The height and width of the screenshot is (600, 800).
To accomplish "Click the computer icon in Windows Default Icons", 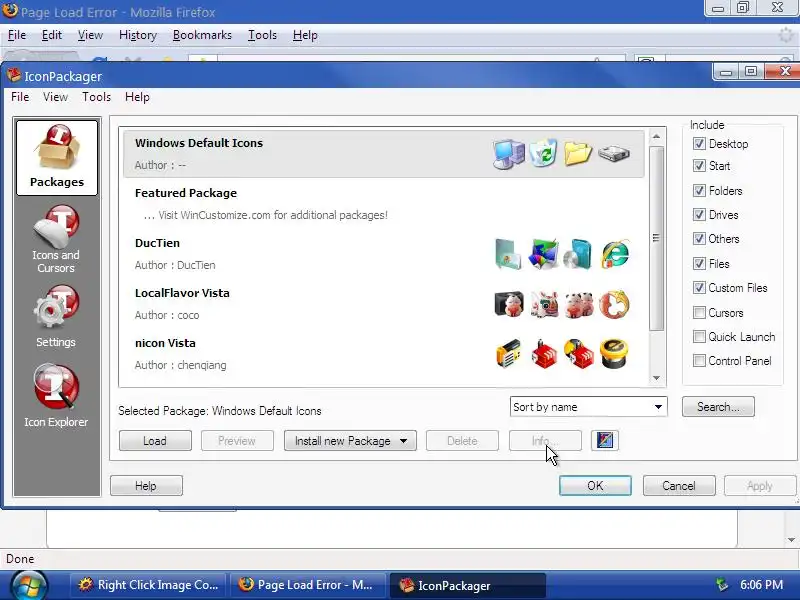I will click(509, 154).
